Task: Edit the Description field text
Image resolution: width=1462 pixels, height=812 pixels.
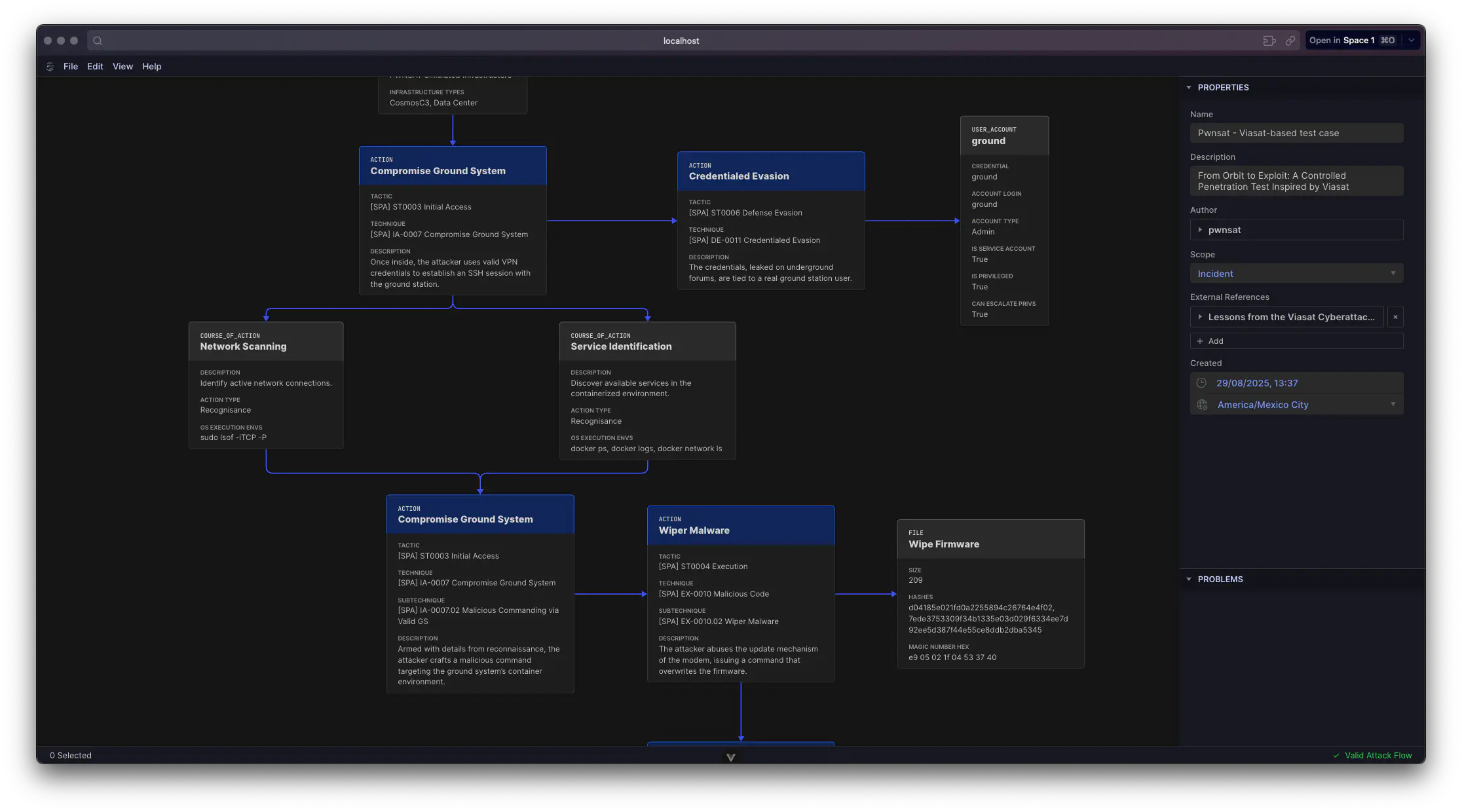Action: (x=1296, y=181)
